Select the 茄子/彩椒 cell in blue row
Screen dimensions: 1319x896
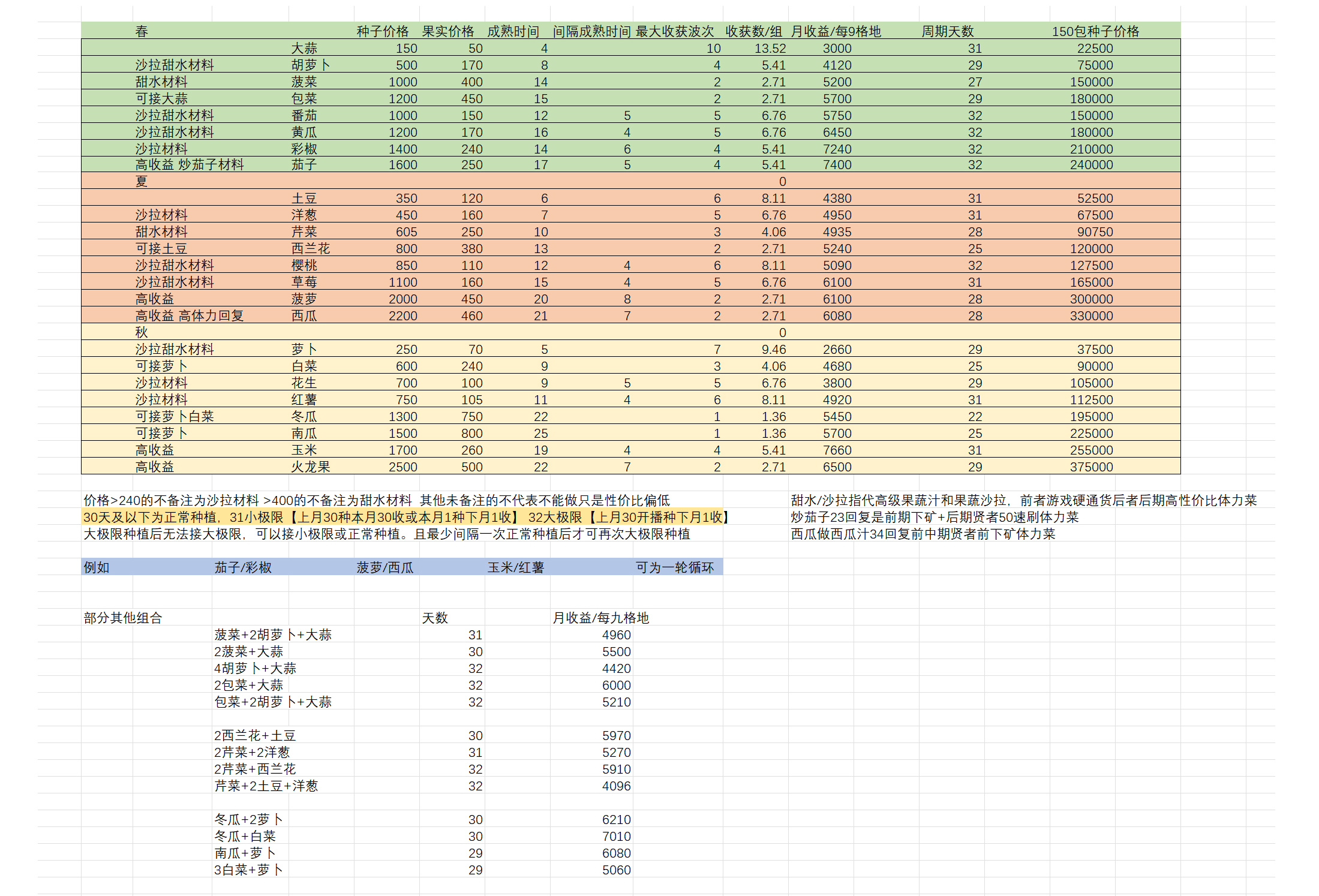click(x=243, y=567)
